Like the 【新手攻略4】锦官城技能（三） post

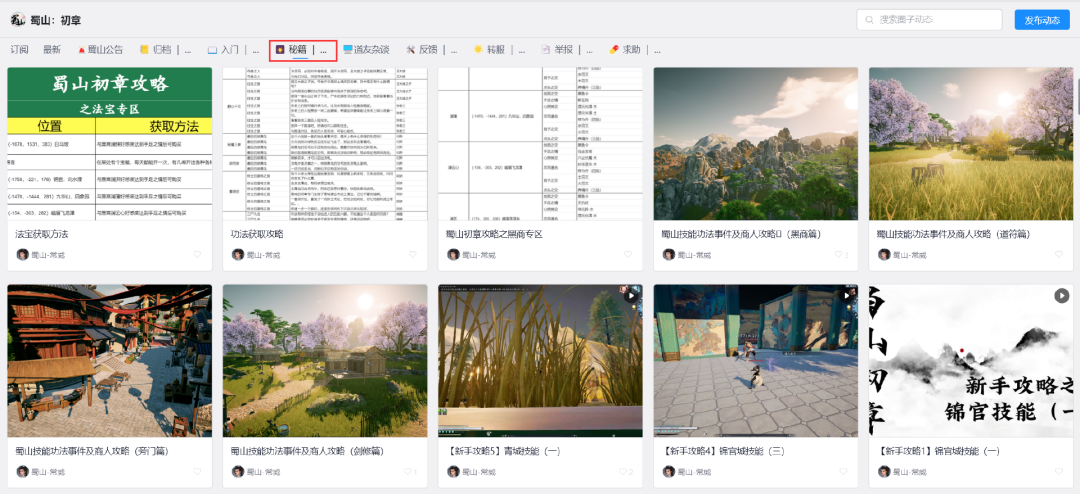[x=844, y=472]
